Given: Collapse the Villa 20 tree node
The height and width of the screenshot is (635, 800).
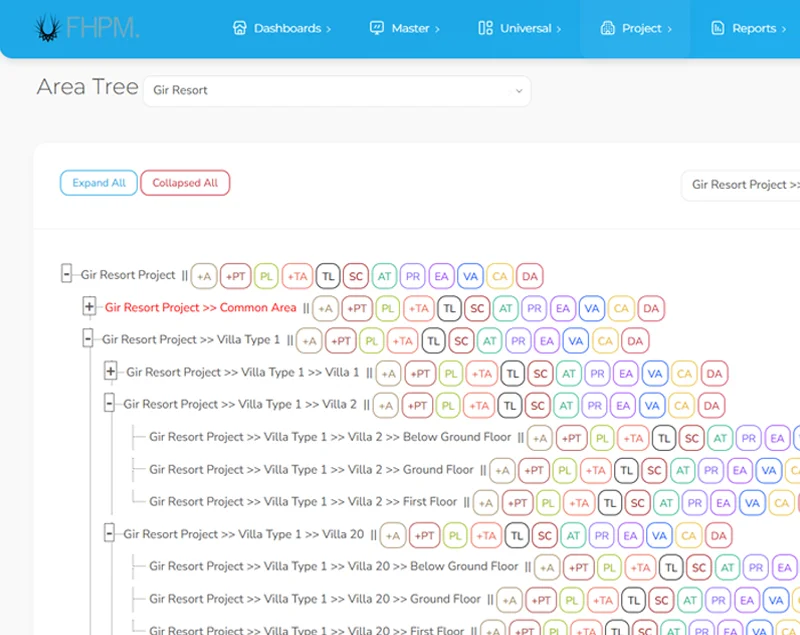Looking at the screenshot, I should pyautogui.click(x=110, y=534).
